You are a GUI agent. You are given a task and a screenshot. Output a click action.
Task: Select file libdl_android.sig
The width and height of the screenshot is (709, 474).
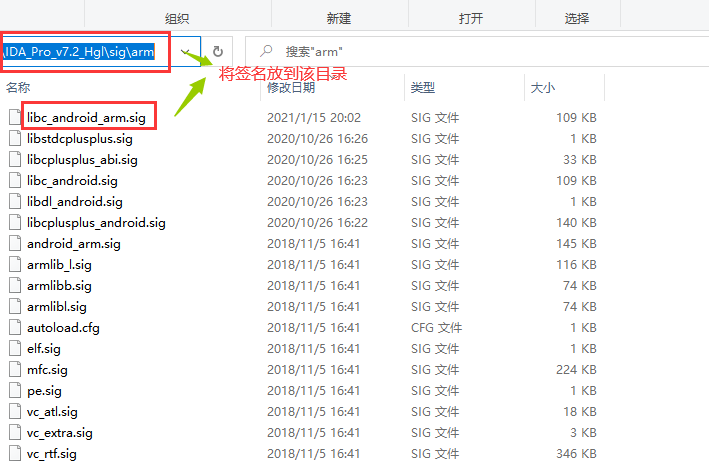75,202
